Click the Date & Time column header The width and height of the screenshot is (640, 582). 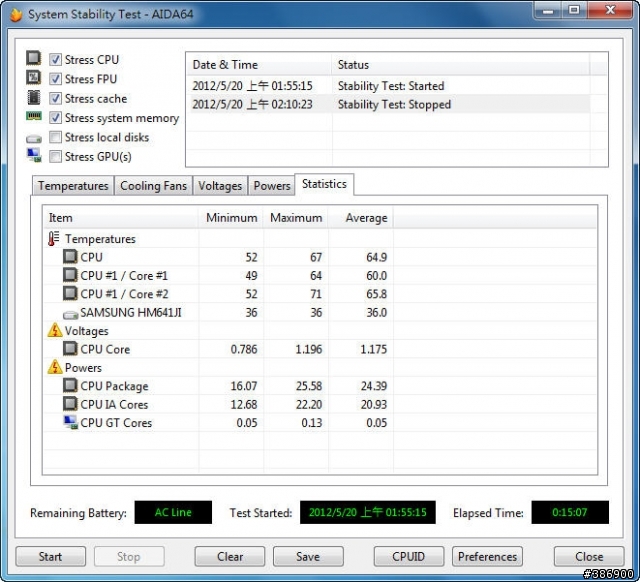click(x=259, y=64)
